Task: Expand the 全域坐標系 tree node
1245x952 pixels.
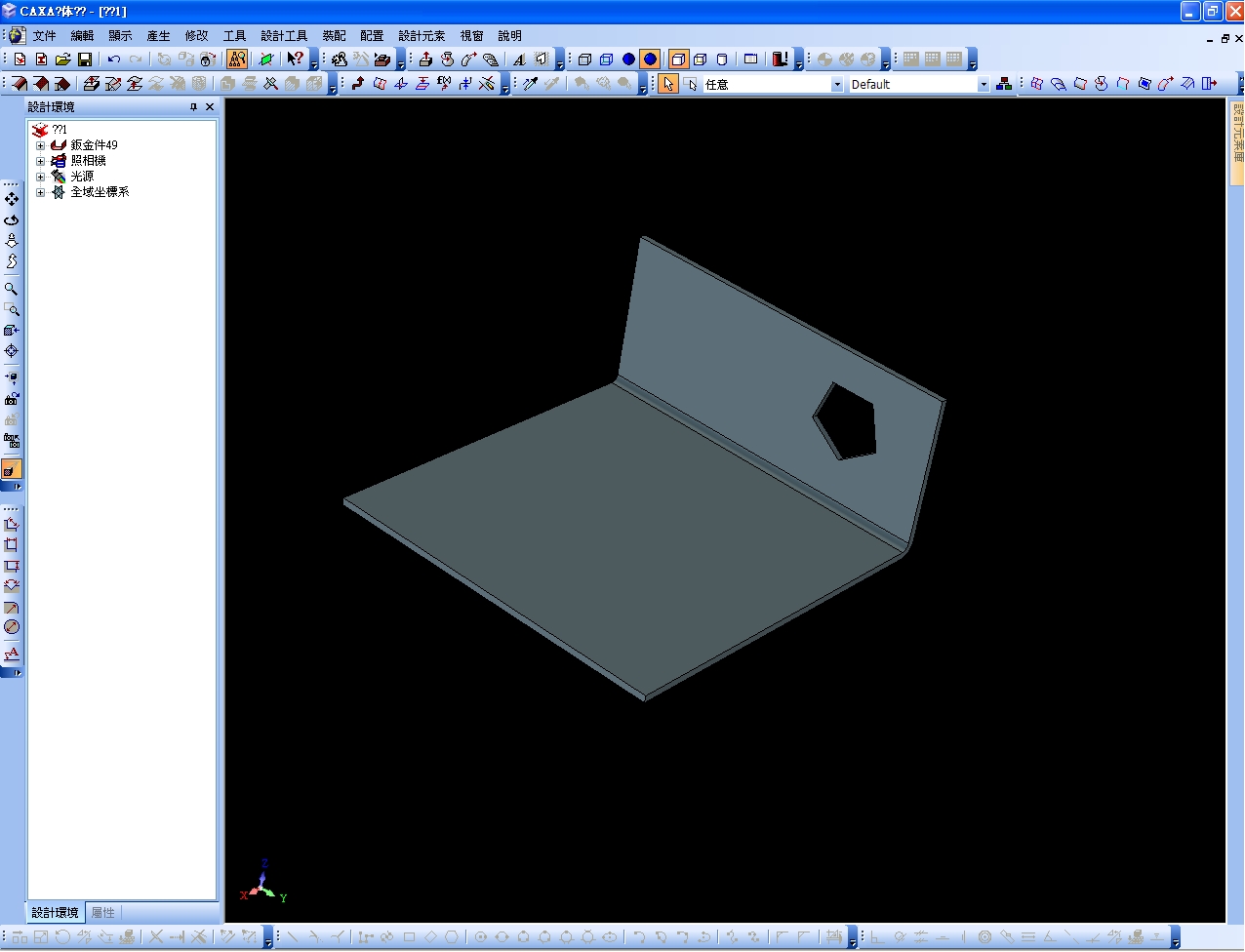Action: (x=41, y=192)
